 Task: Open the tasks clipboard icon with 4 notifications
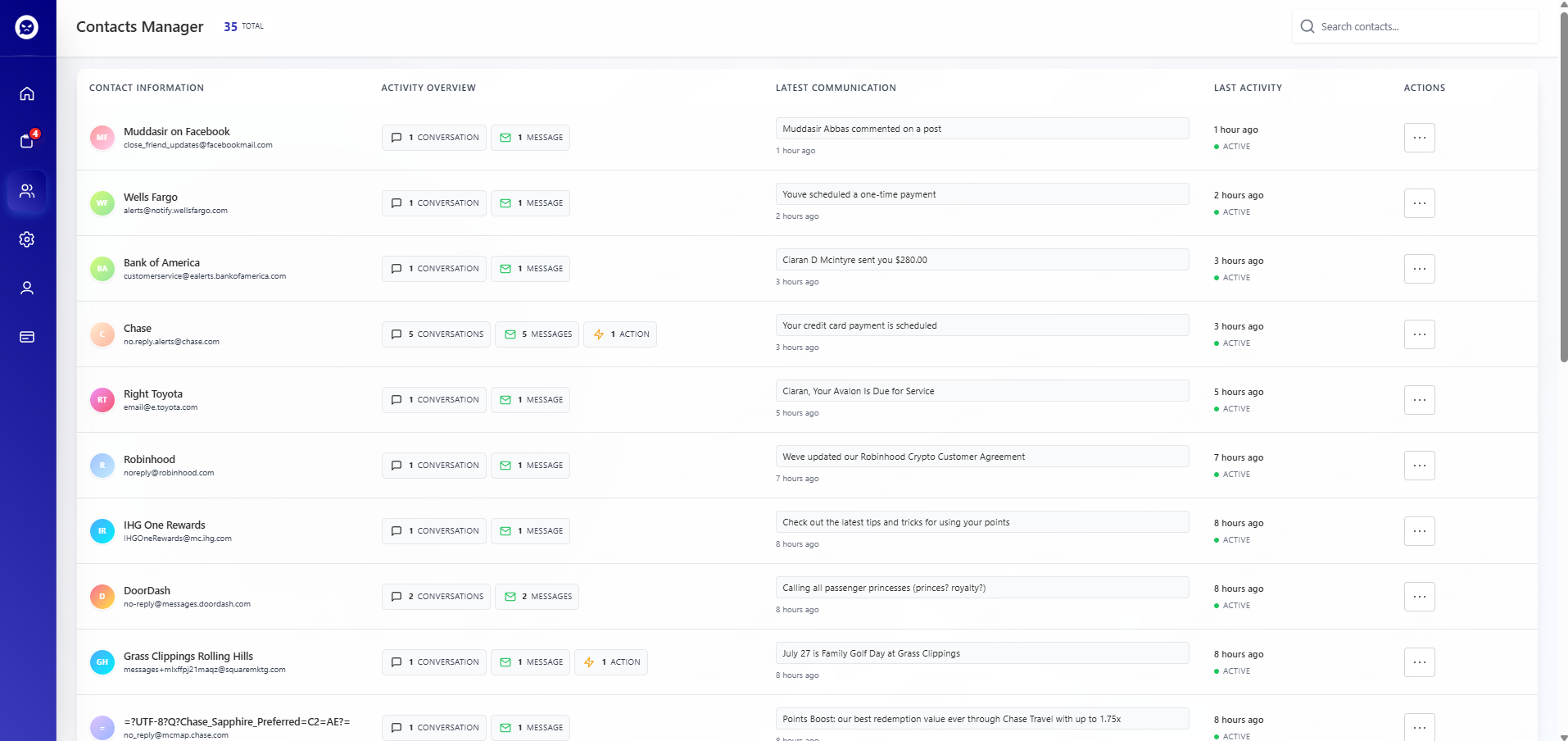tap(27, 141)
